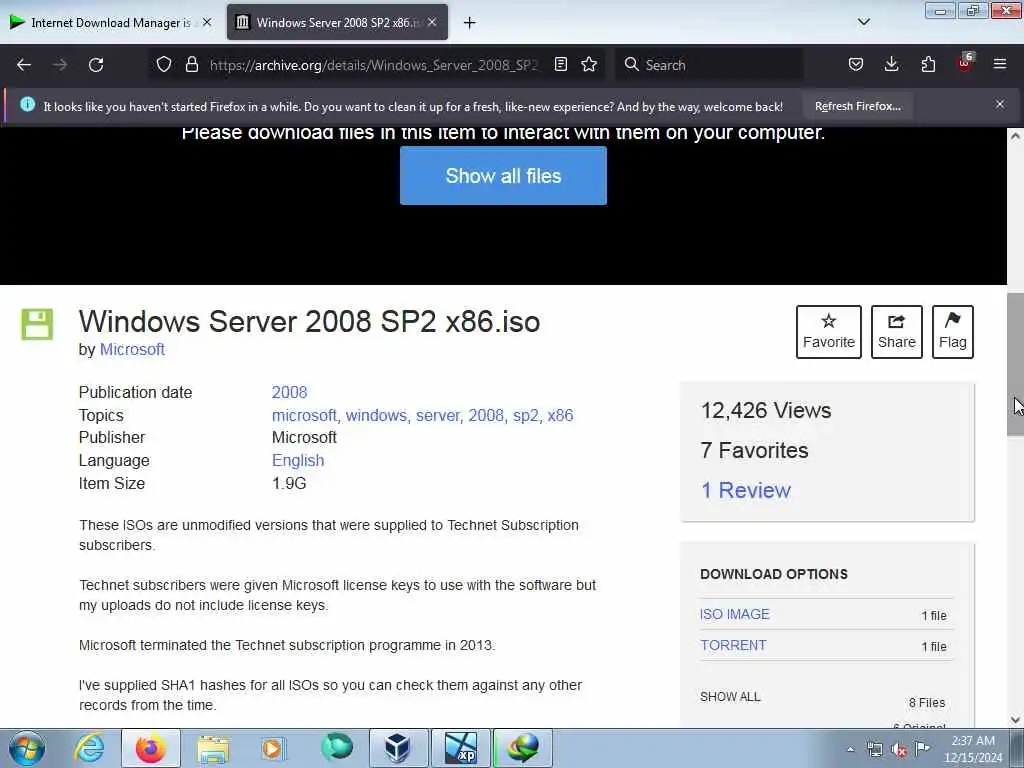Viewport: 1024px width, 768px height.
Task: Open the extensions puzzle menu
Action: [928, 64]
